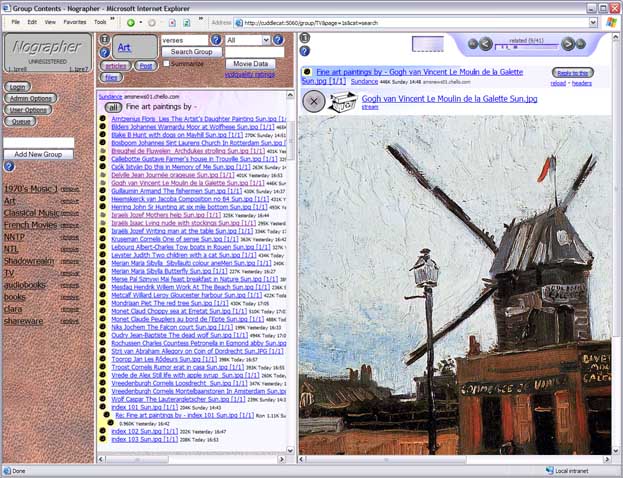The height and width of the screenshot is (478, 623).
Task: Click the greyed Forward browser button
Action: tap(152, 23)
